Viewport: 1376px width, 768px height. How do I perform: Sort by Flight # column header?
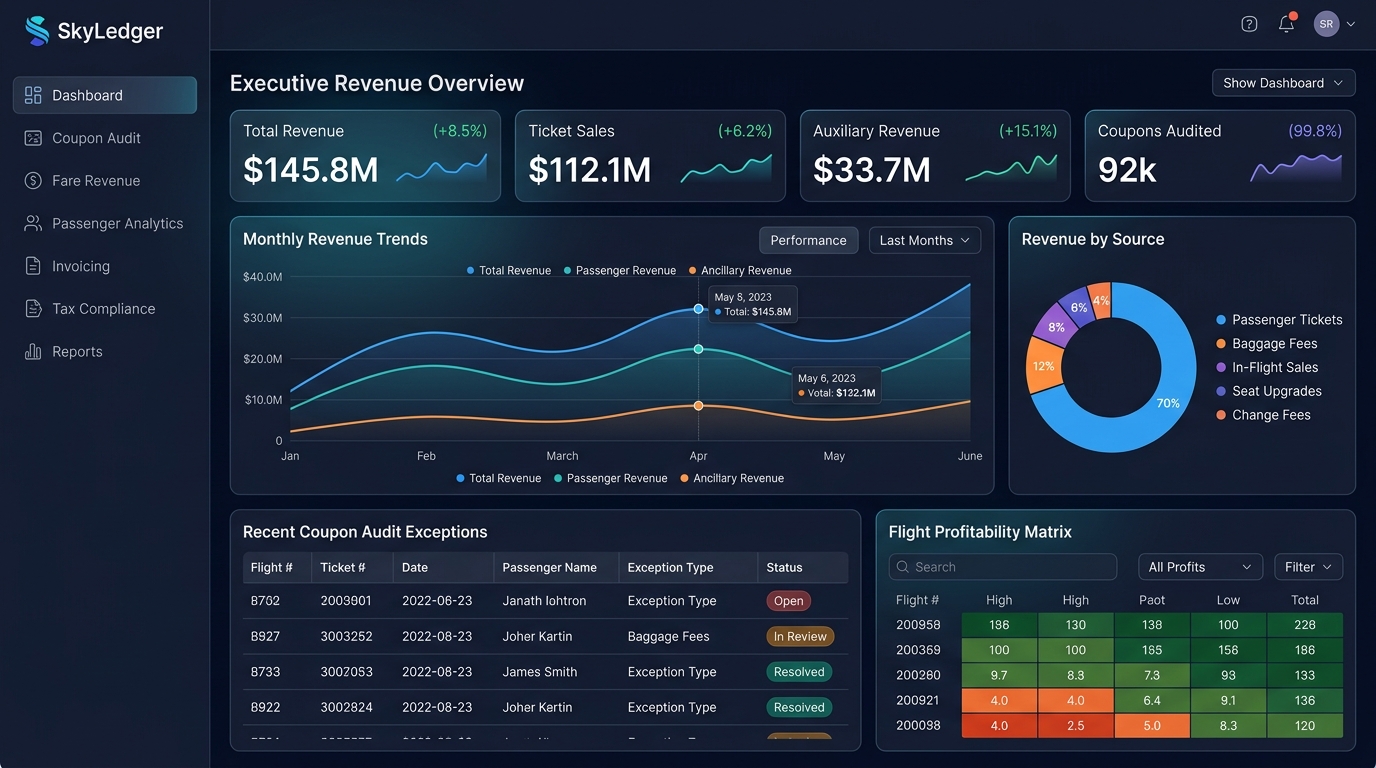pyautogui.click(x=272, y=567)
